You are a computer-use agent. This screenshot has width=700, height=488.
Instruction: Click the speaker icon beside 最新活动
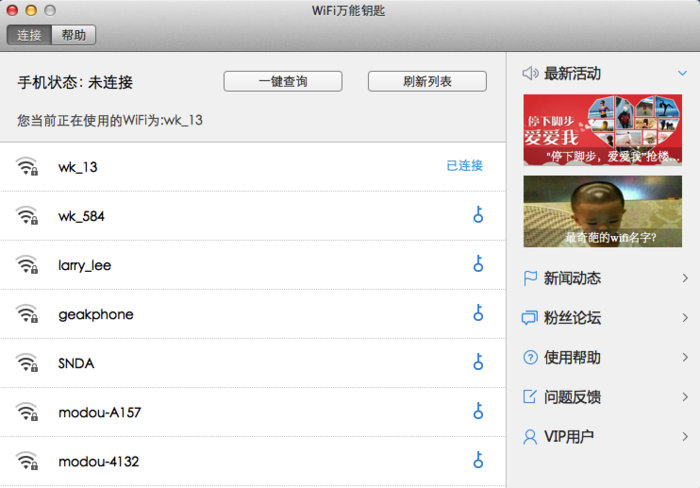coord(530,73)
